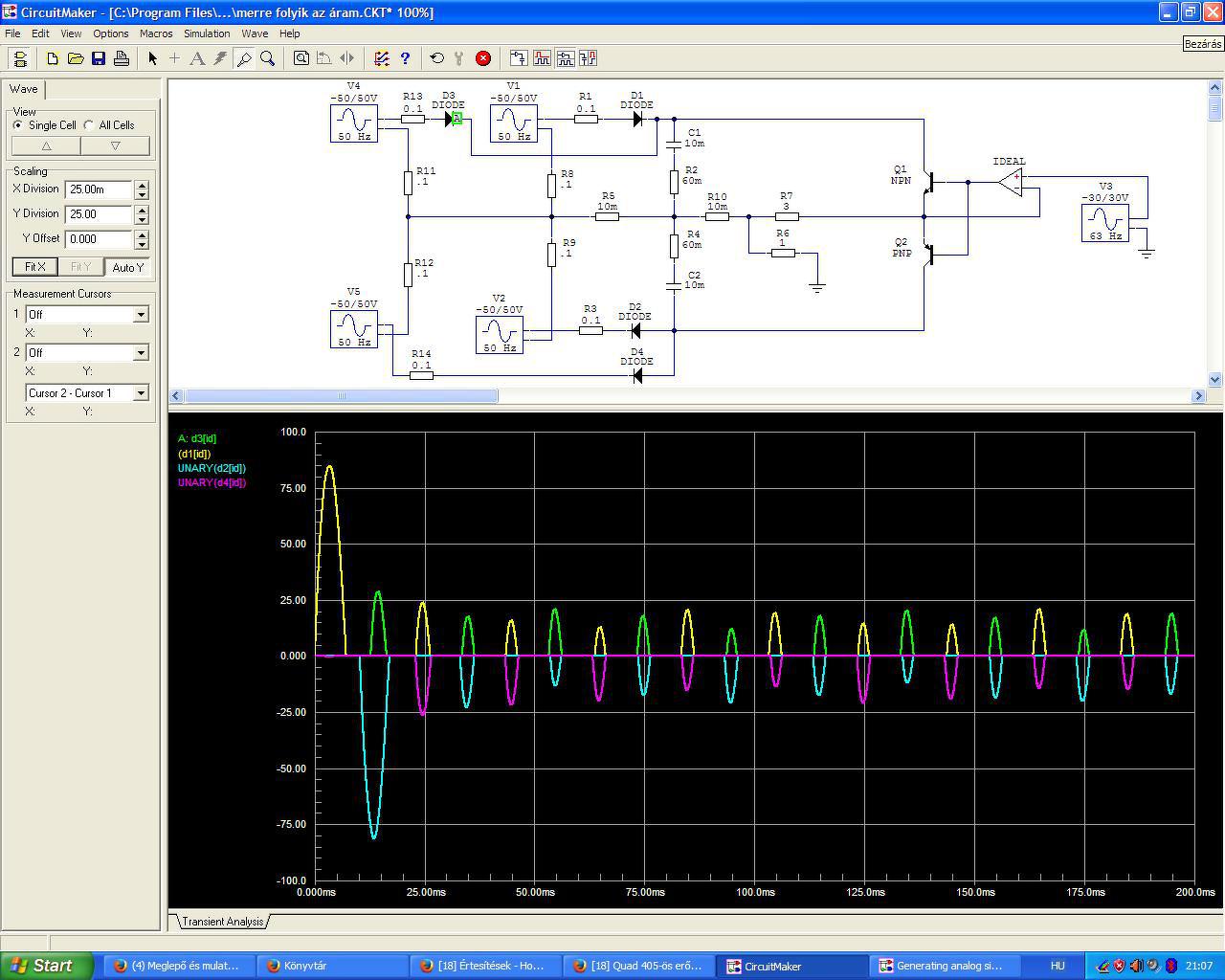Select the text 'A' tool
Viewport: 1225px width, 980px height.
coord(197,58)
